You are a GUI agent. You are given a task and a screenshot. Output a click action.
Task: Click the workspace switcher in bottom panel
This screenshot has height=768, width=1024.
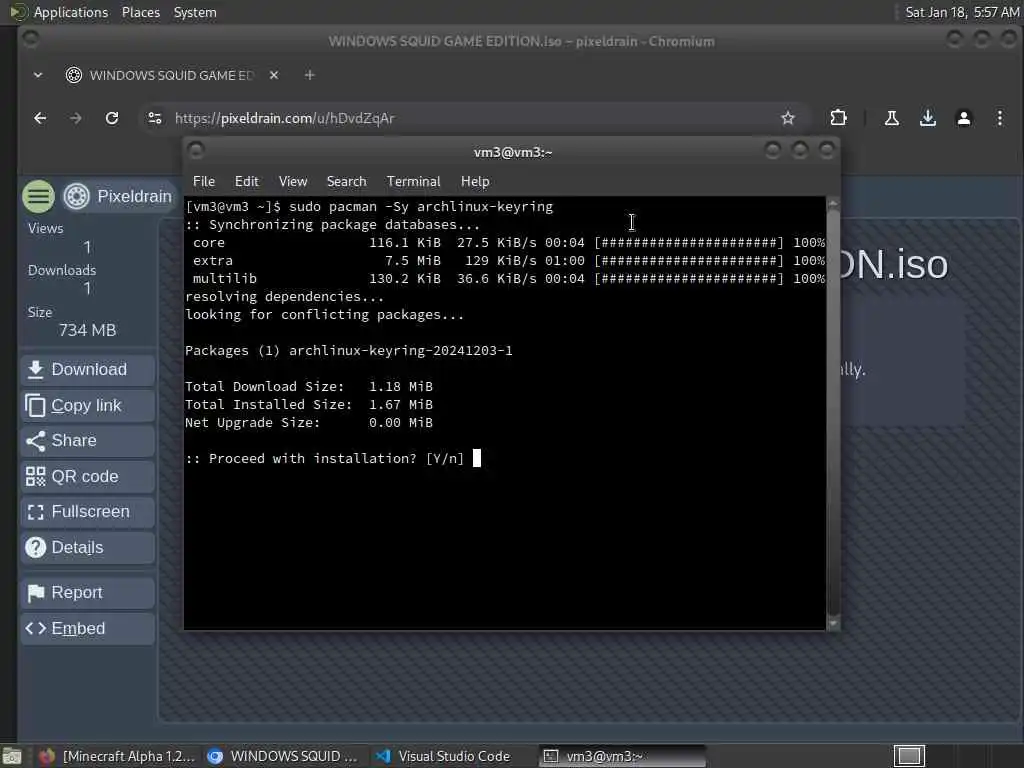pos(908,756)
